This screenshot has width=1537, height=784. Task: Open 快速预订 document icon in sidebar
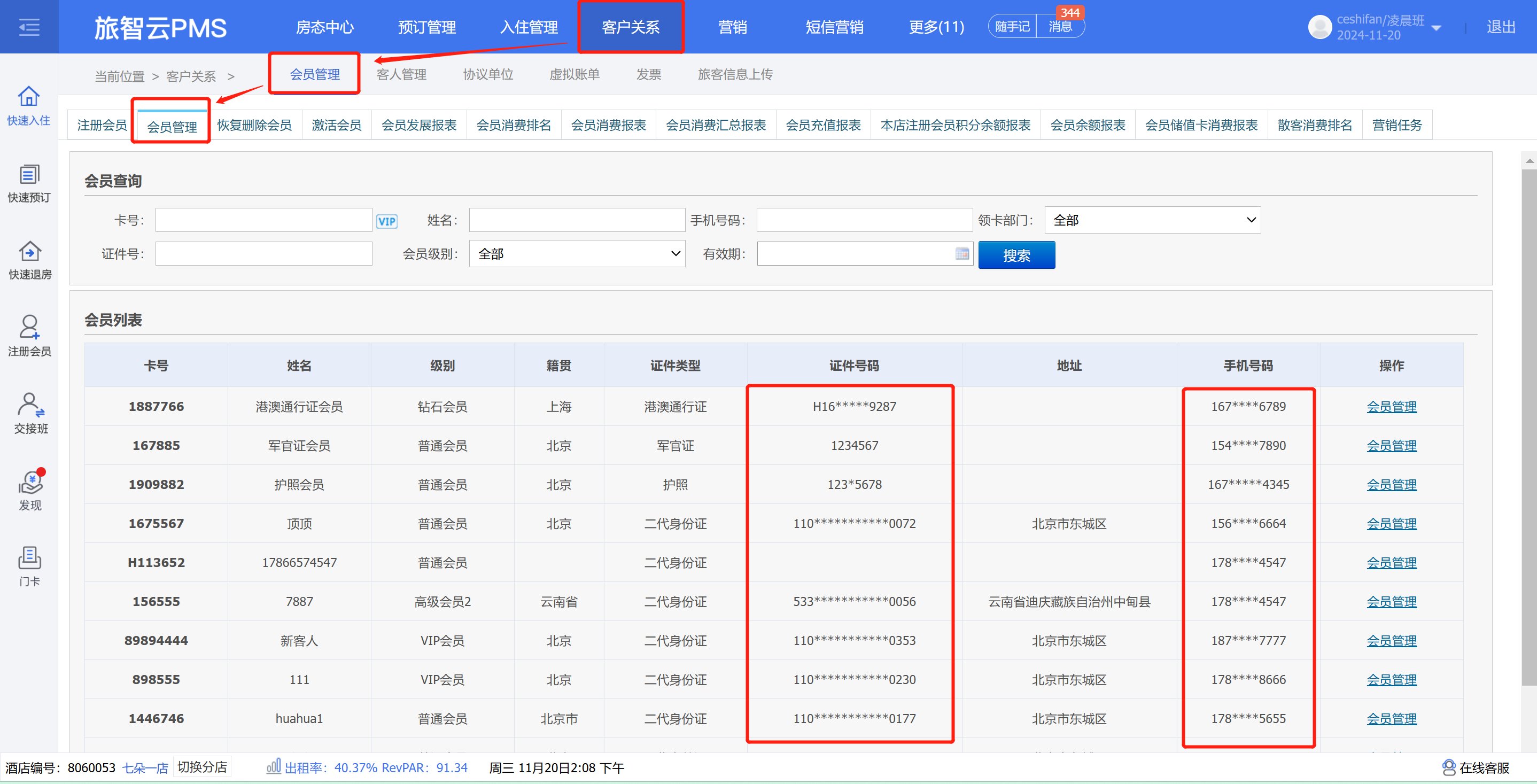point(29,174)
